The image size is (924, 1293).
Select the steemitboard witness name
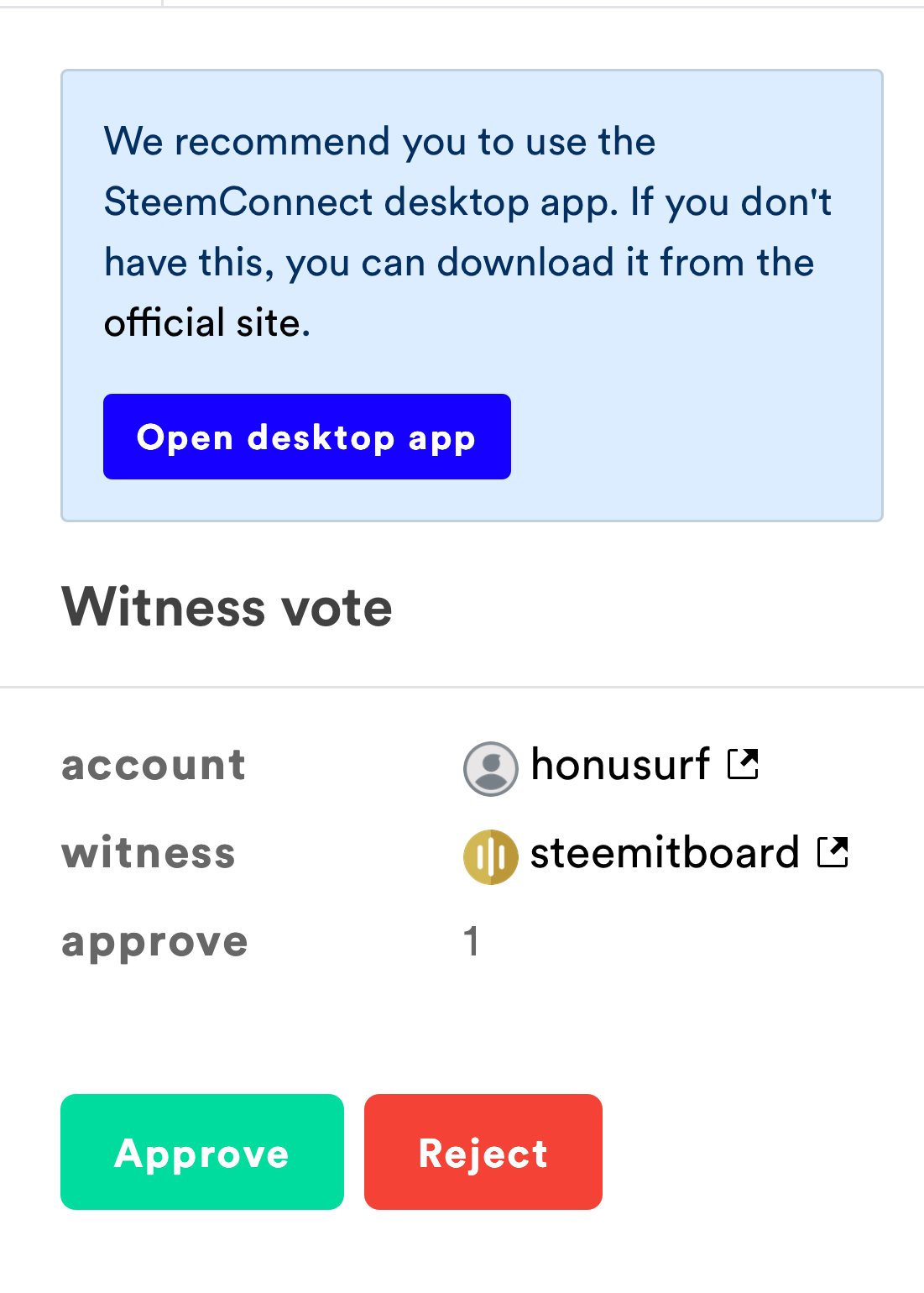[x=665, y=853]
